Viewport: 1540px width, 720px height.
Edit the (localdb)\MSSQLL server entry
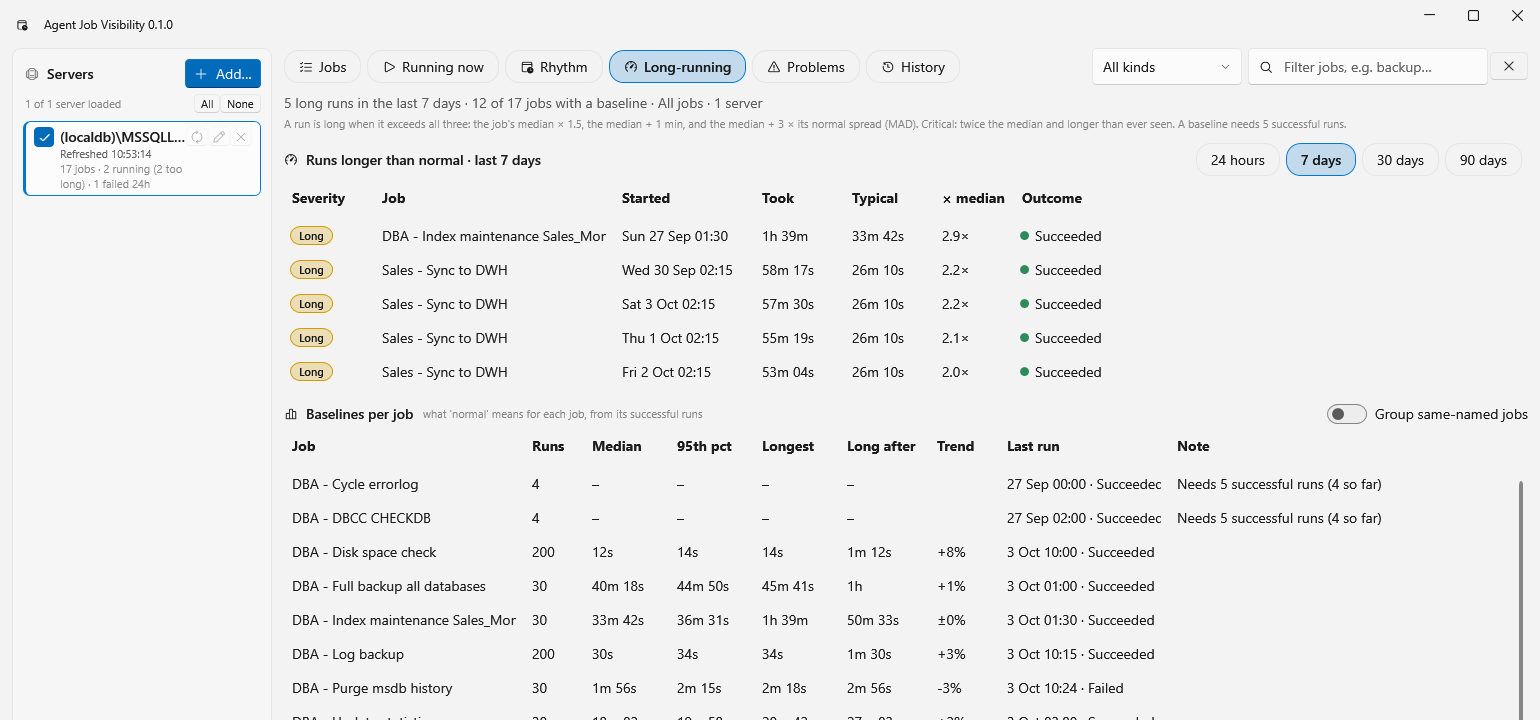click(x=219, y=137)
